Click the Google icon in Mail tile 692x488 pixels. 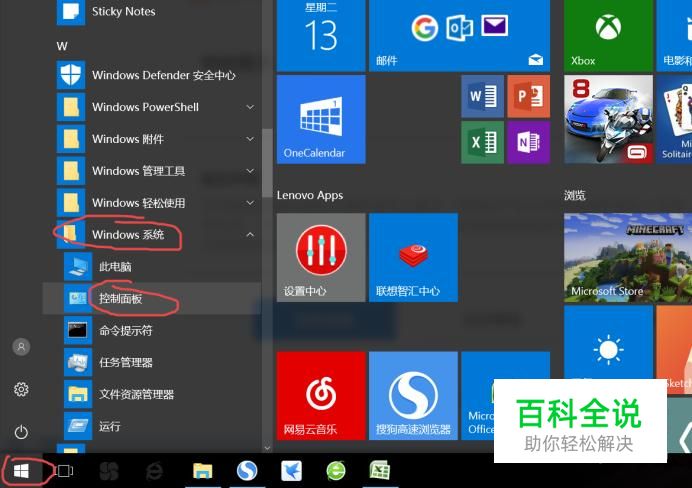pyautogui.click(x=425, y=28)
